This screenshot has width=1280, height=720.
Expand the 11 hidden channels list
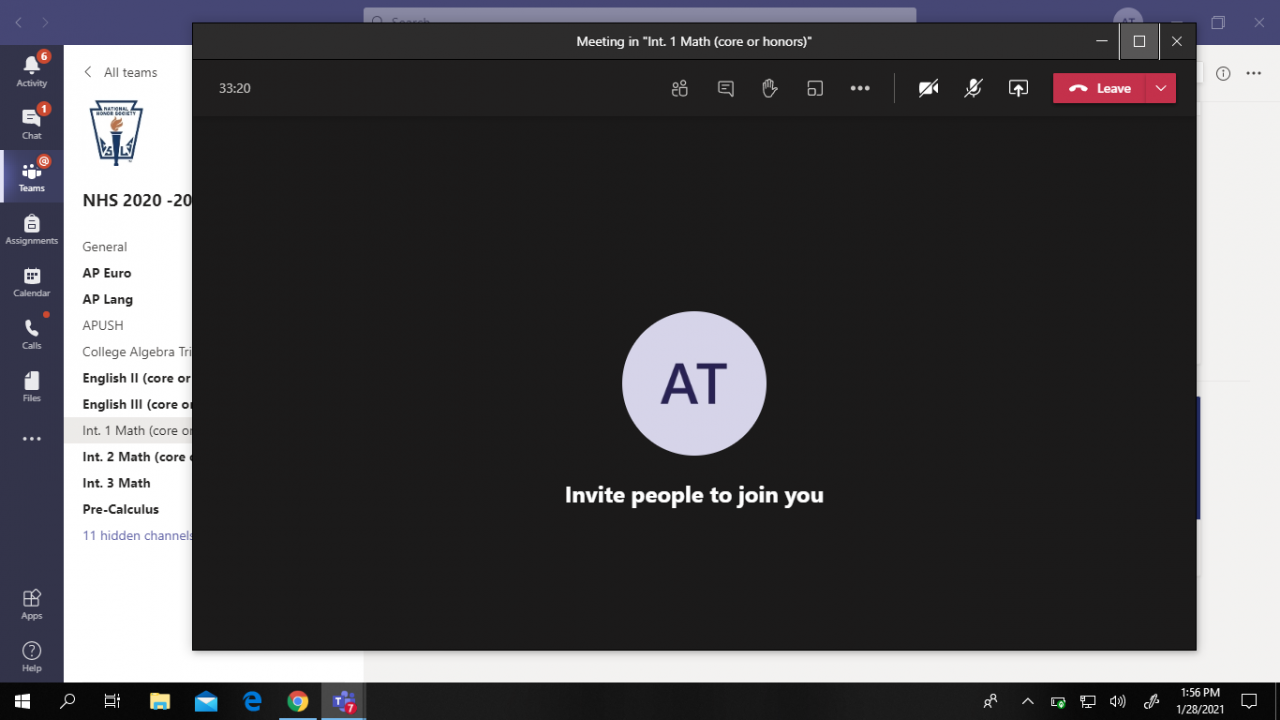click(x=137, y=535)
